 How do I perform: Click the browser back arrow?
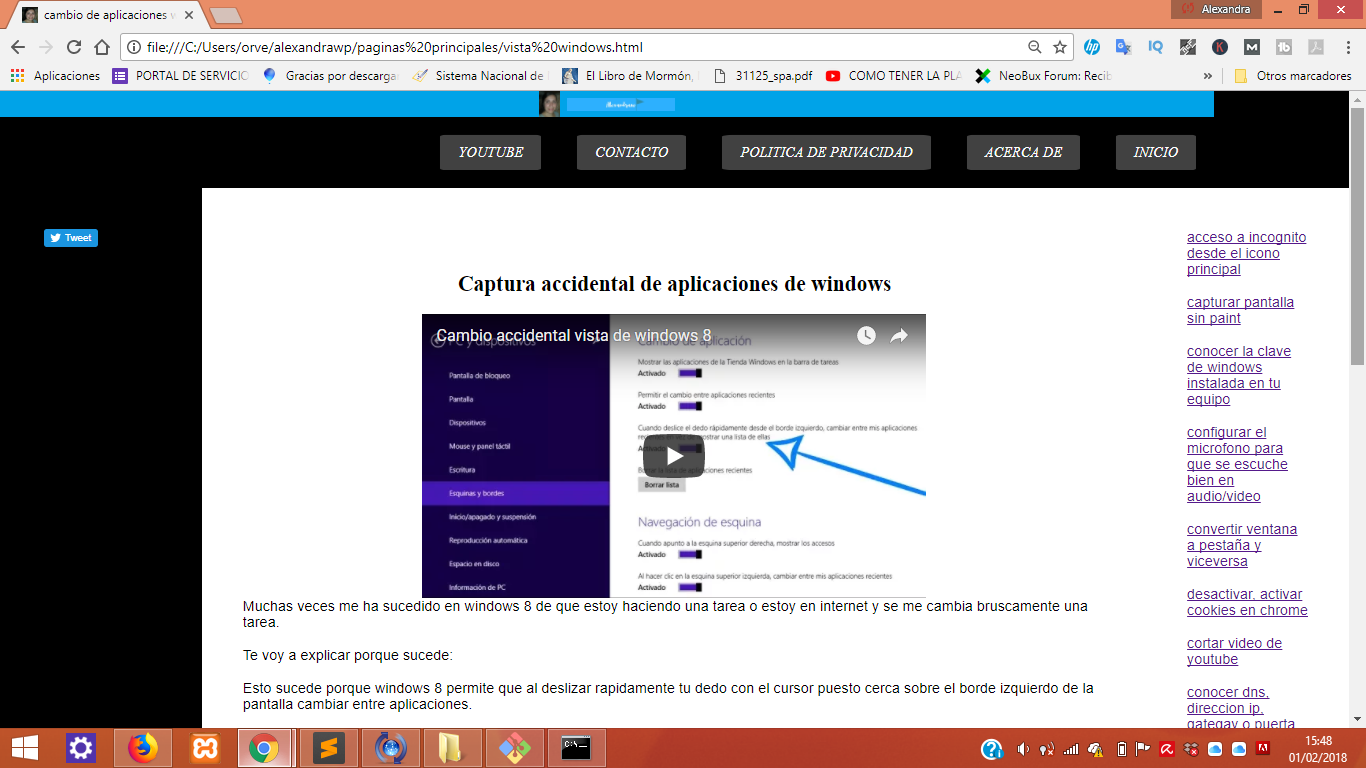coord(18,47)
